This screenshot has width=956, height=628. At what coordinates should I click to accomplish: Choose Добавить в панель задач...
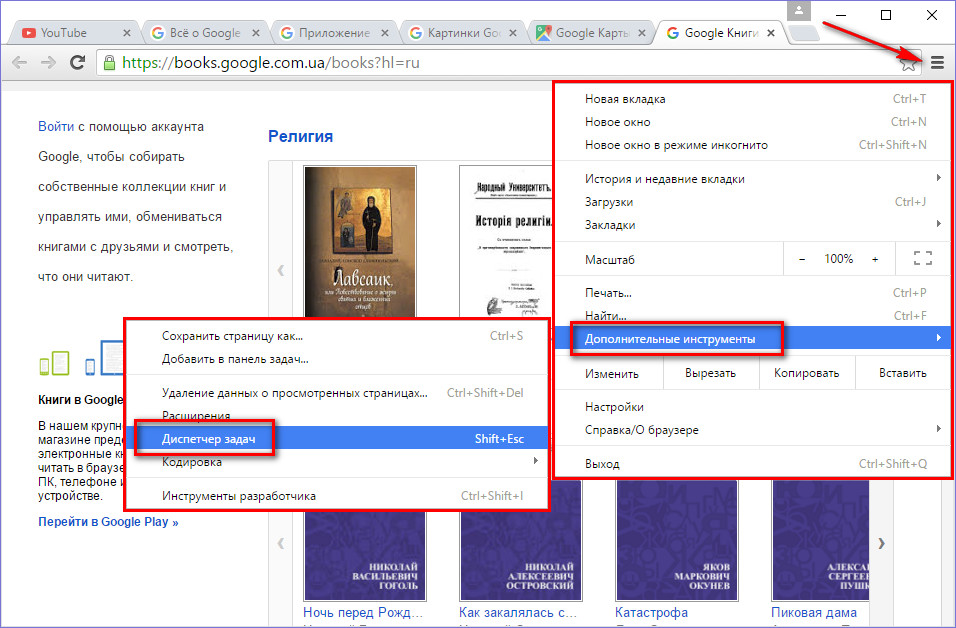[337, 359]
